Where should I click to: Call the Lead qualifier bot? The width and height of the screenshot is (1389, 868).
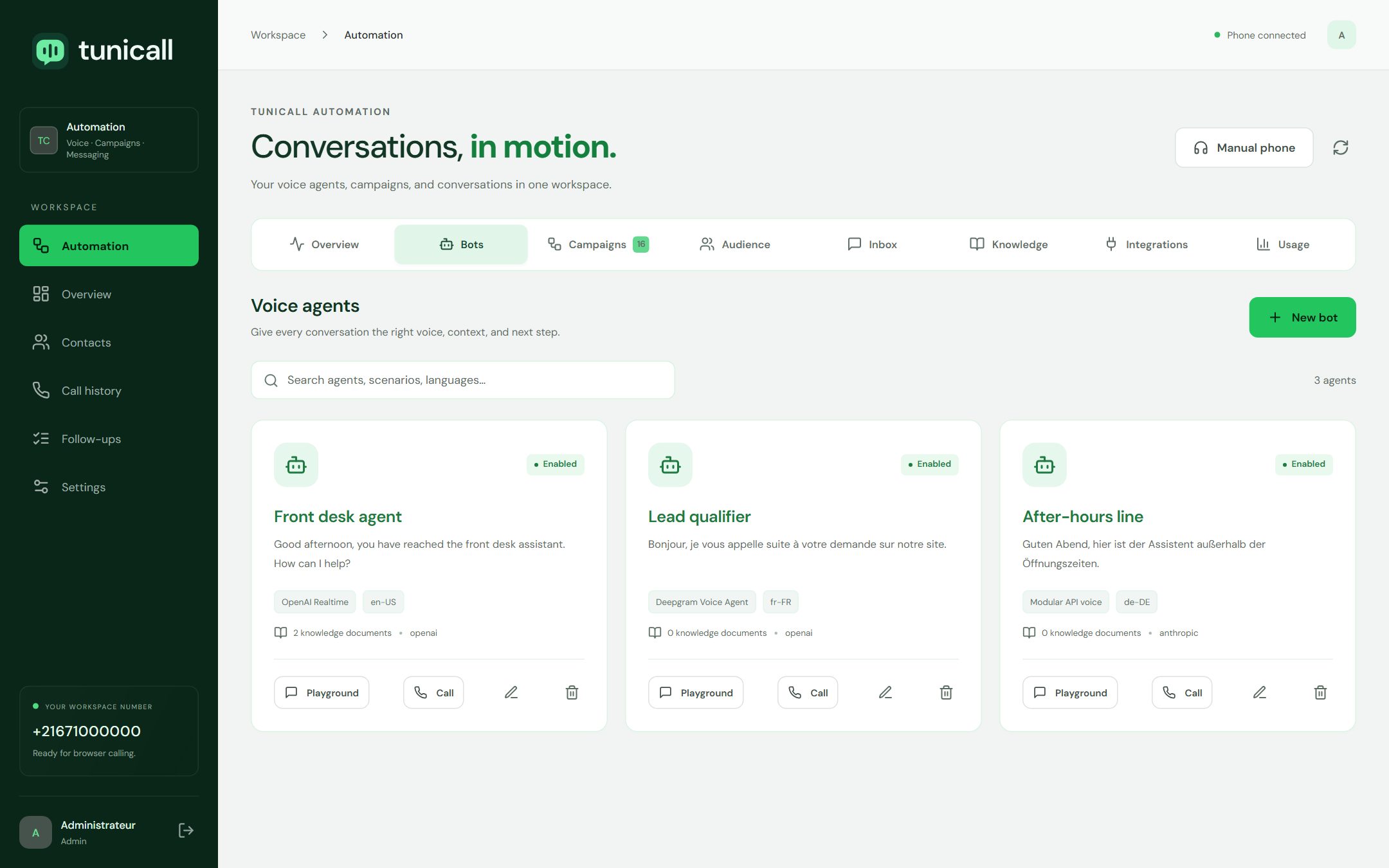pos(808,692)
